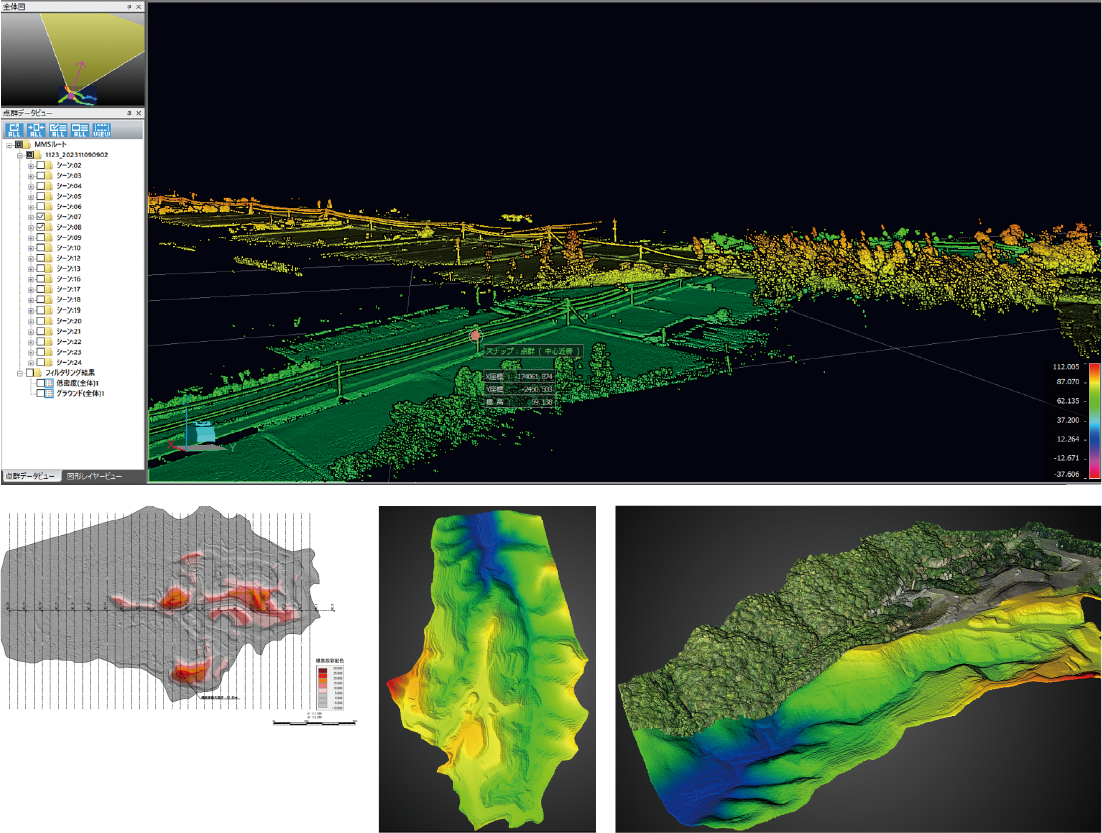Check the シーン:09 checkbox
The width and height of the screenshot is (1102, 833).
41,238
